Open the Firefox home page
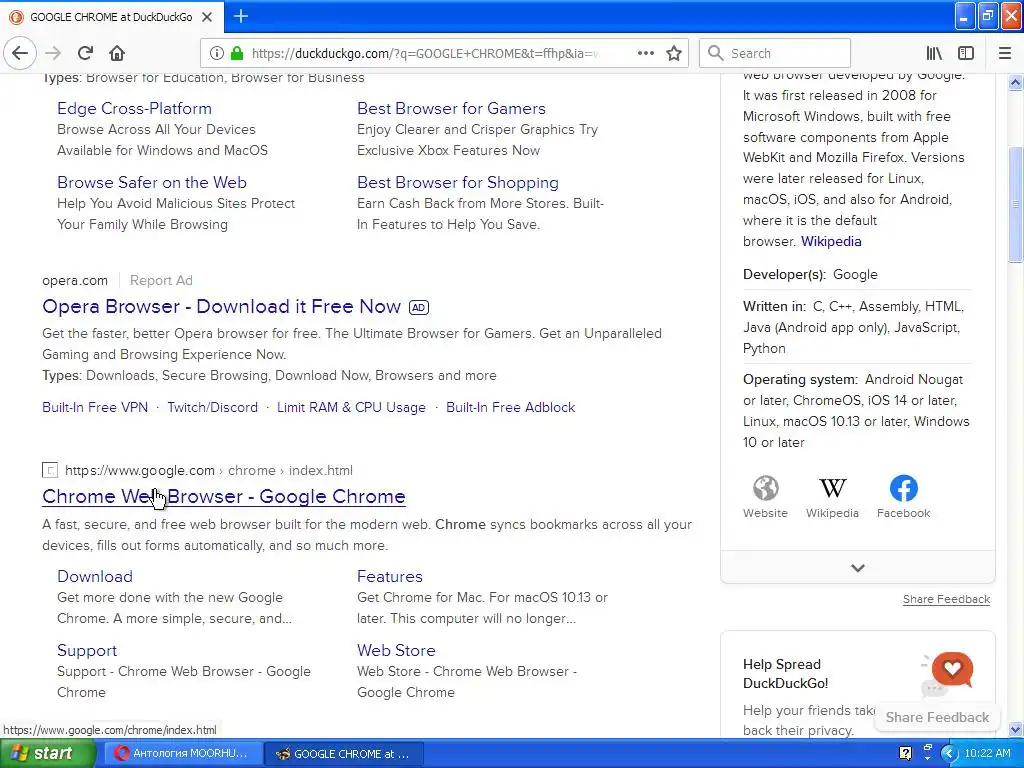1024x768 pixels. point(117,53)
